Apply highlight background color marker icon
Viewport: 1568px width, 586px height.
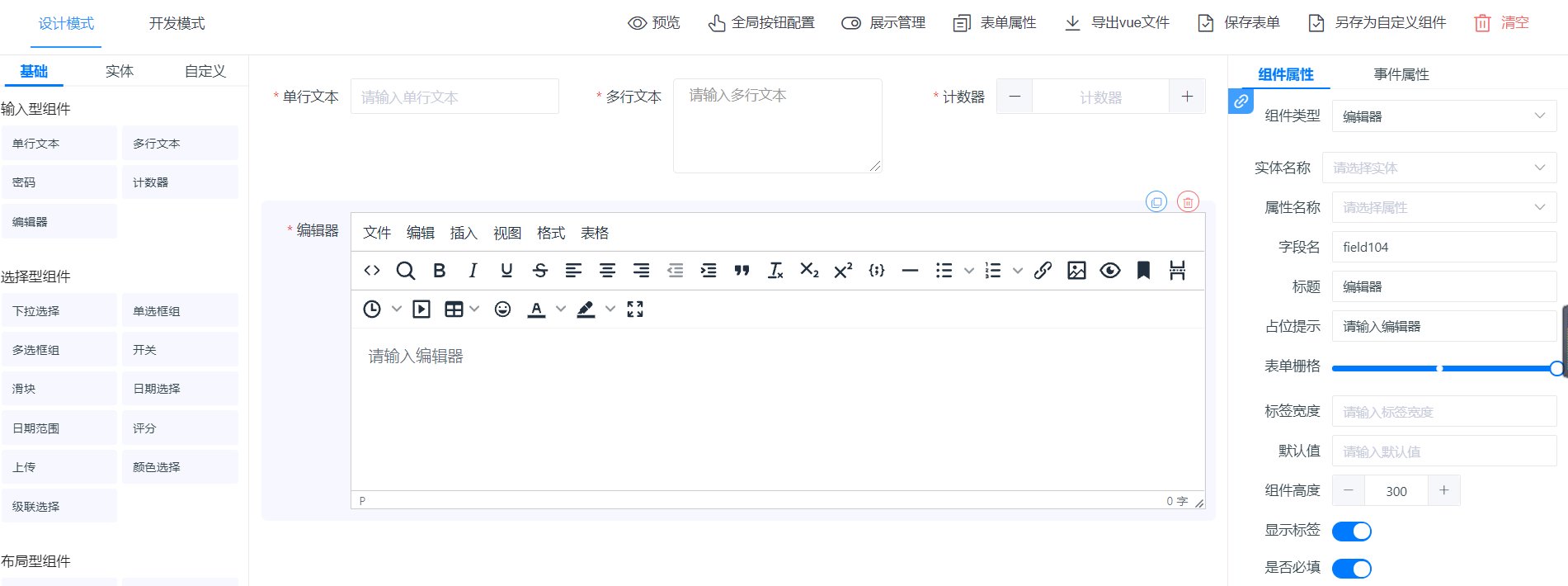pos(586,310)
